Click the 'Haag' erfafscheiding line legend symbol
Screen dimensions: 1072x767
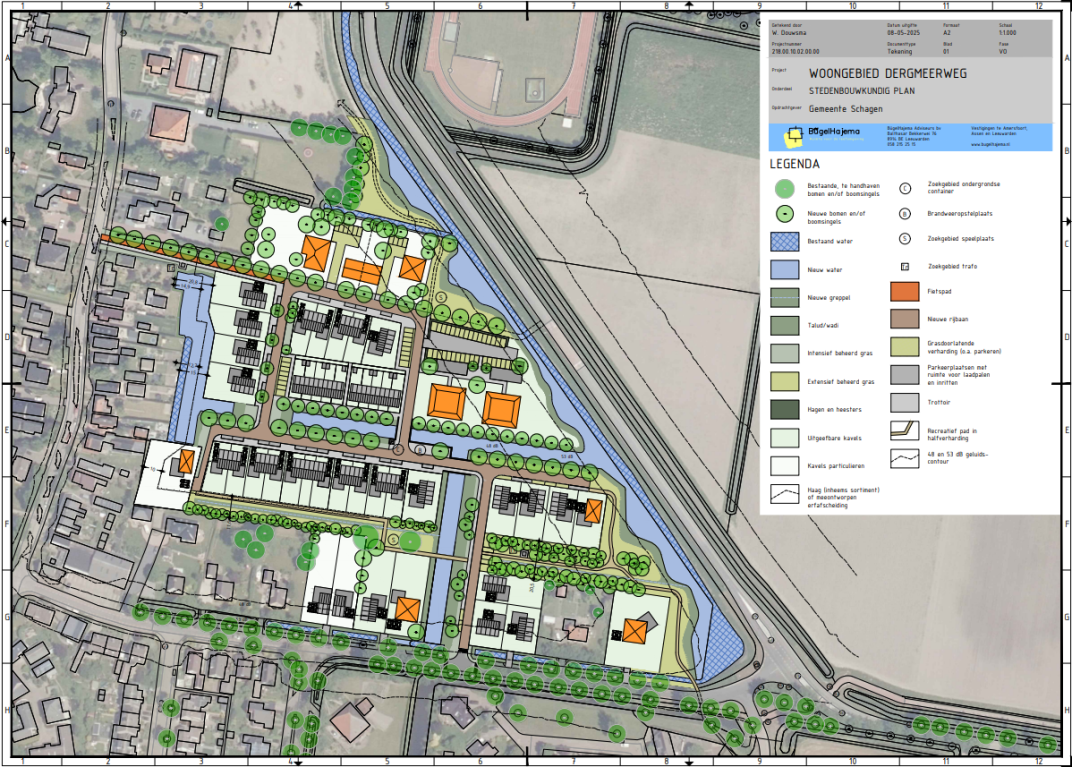pos(785,494)
